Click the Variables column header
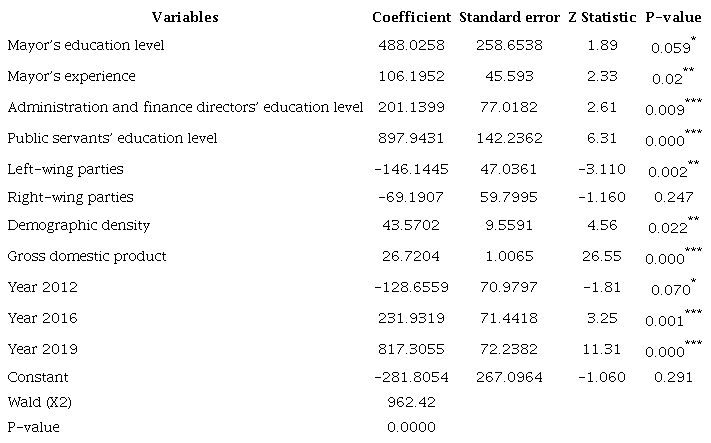711x443 pixels. [185, 17]
